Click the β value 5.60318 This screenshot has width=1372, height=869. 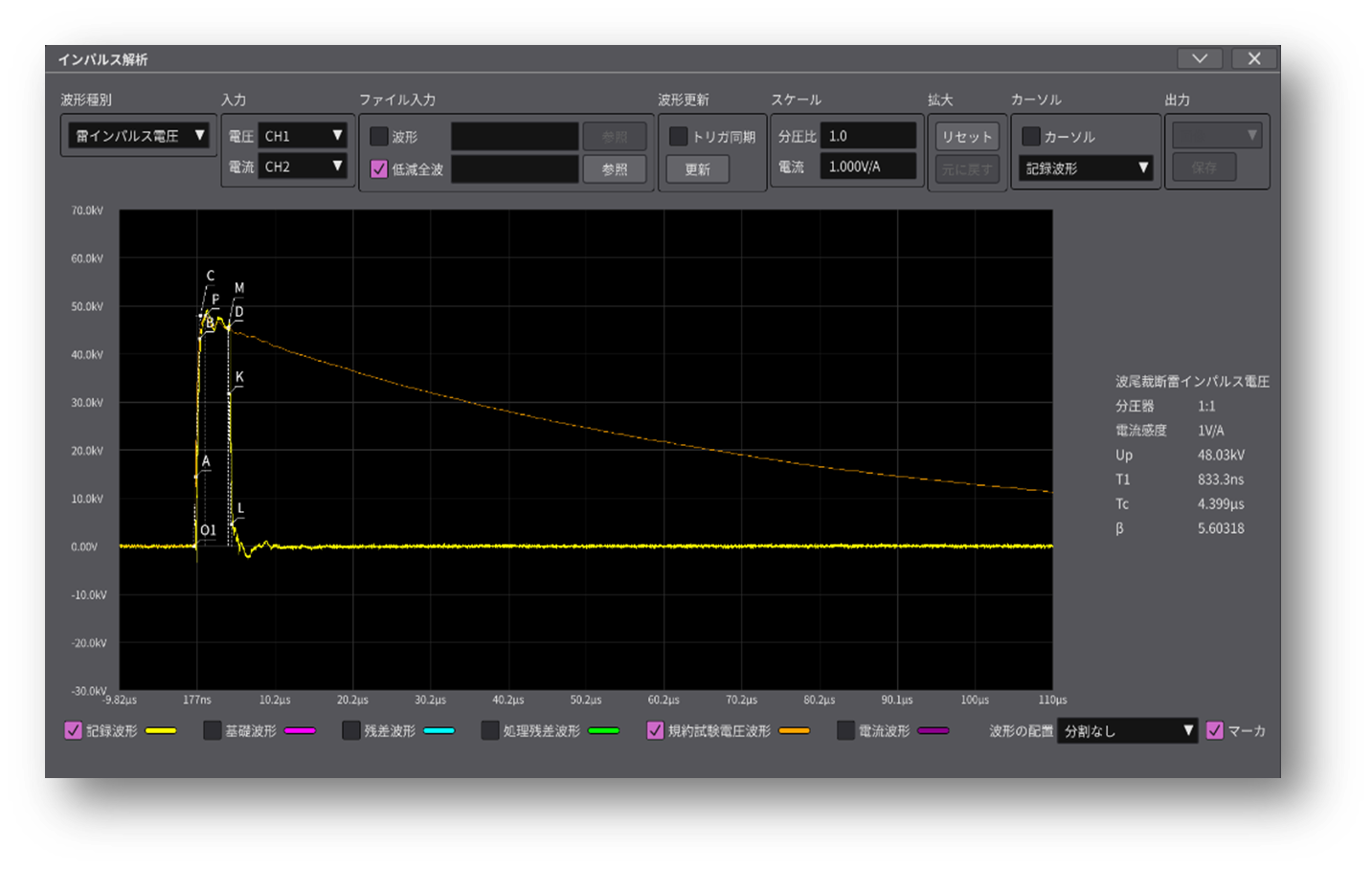click(1221, 528)
